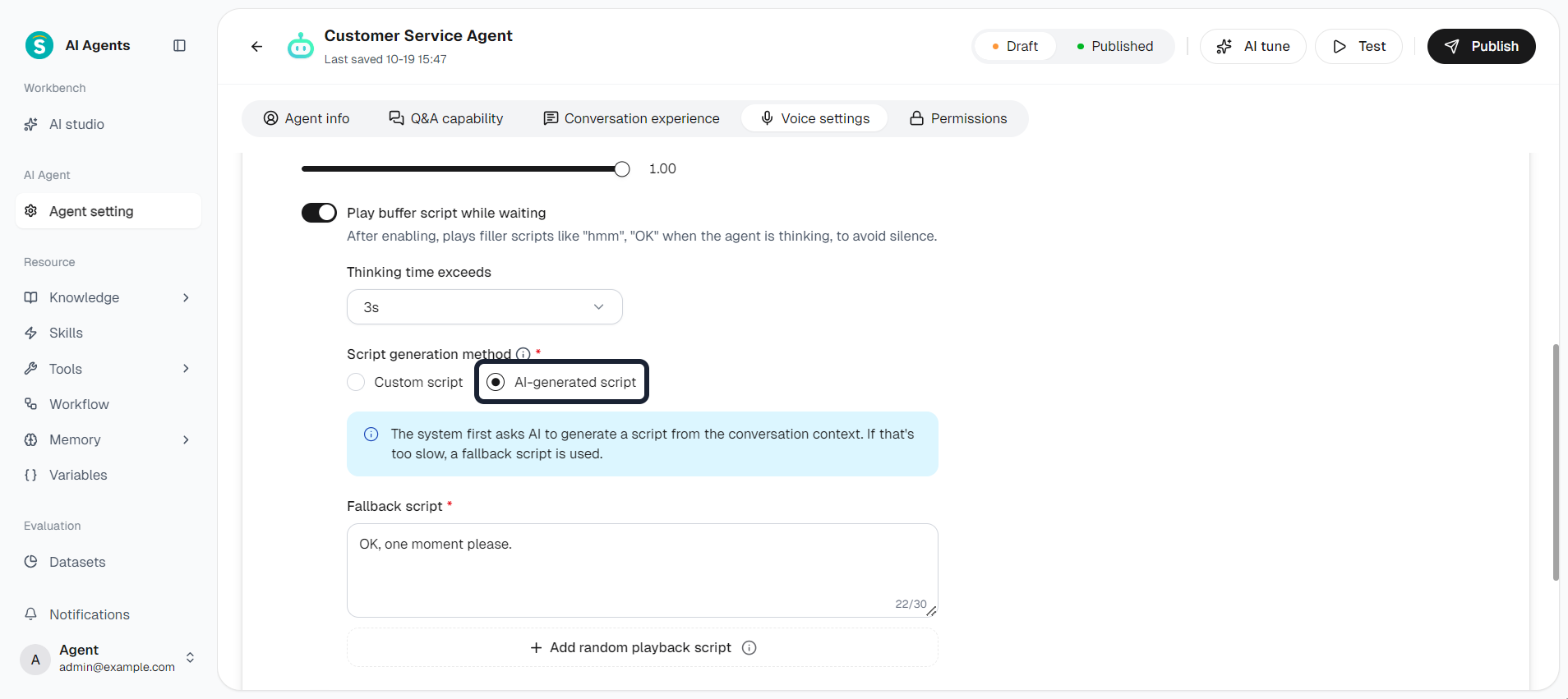Collapse the sidebar panel icon
This screenshot has height=699, width=1568.
180,45
